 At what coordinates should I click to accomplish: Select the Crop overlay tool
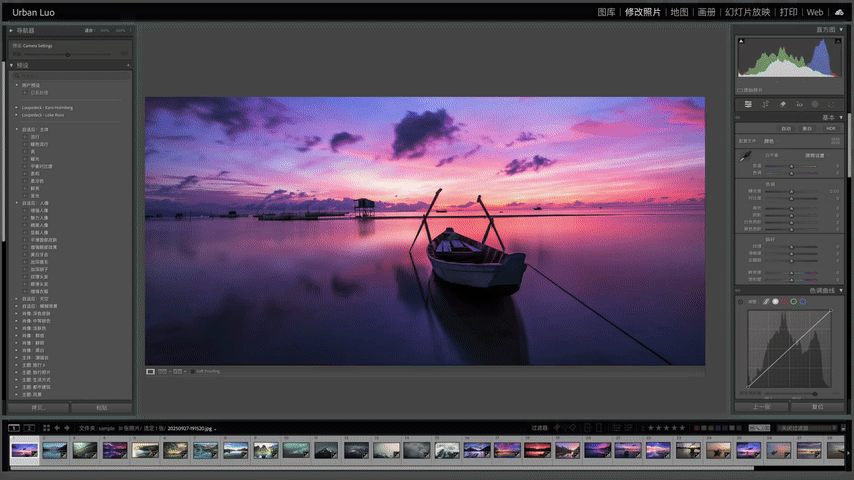coord(765,104)
